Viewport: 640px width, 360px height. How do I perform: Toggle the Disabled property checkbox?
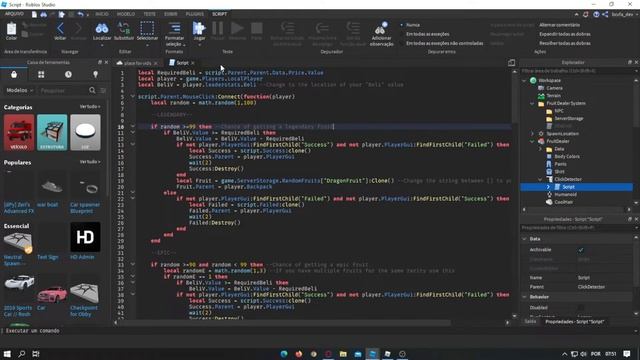click(581, 307)
